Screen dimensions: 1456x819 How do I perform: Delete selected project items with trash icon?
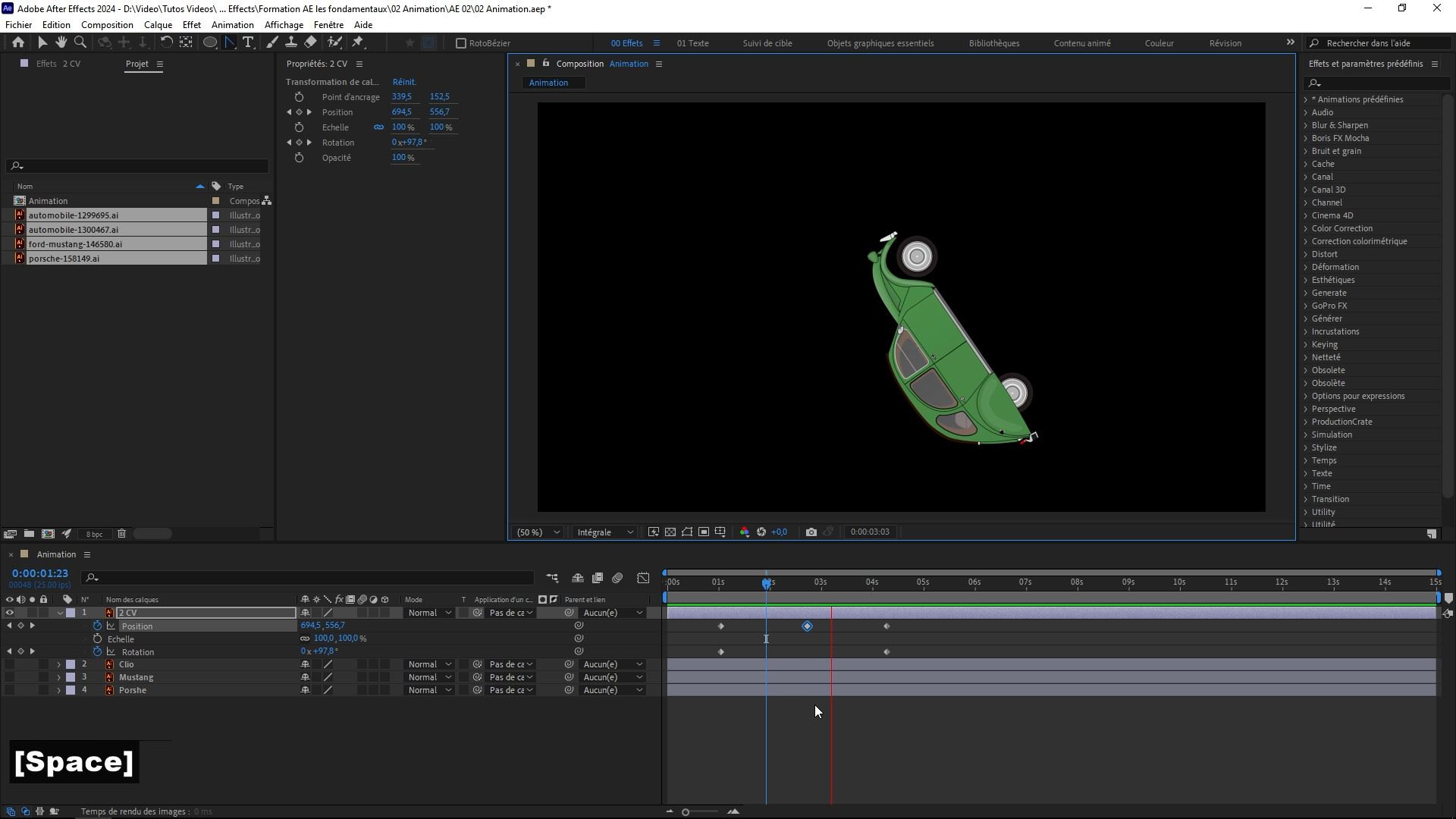point(121,534)
